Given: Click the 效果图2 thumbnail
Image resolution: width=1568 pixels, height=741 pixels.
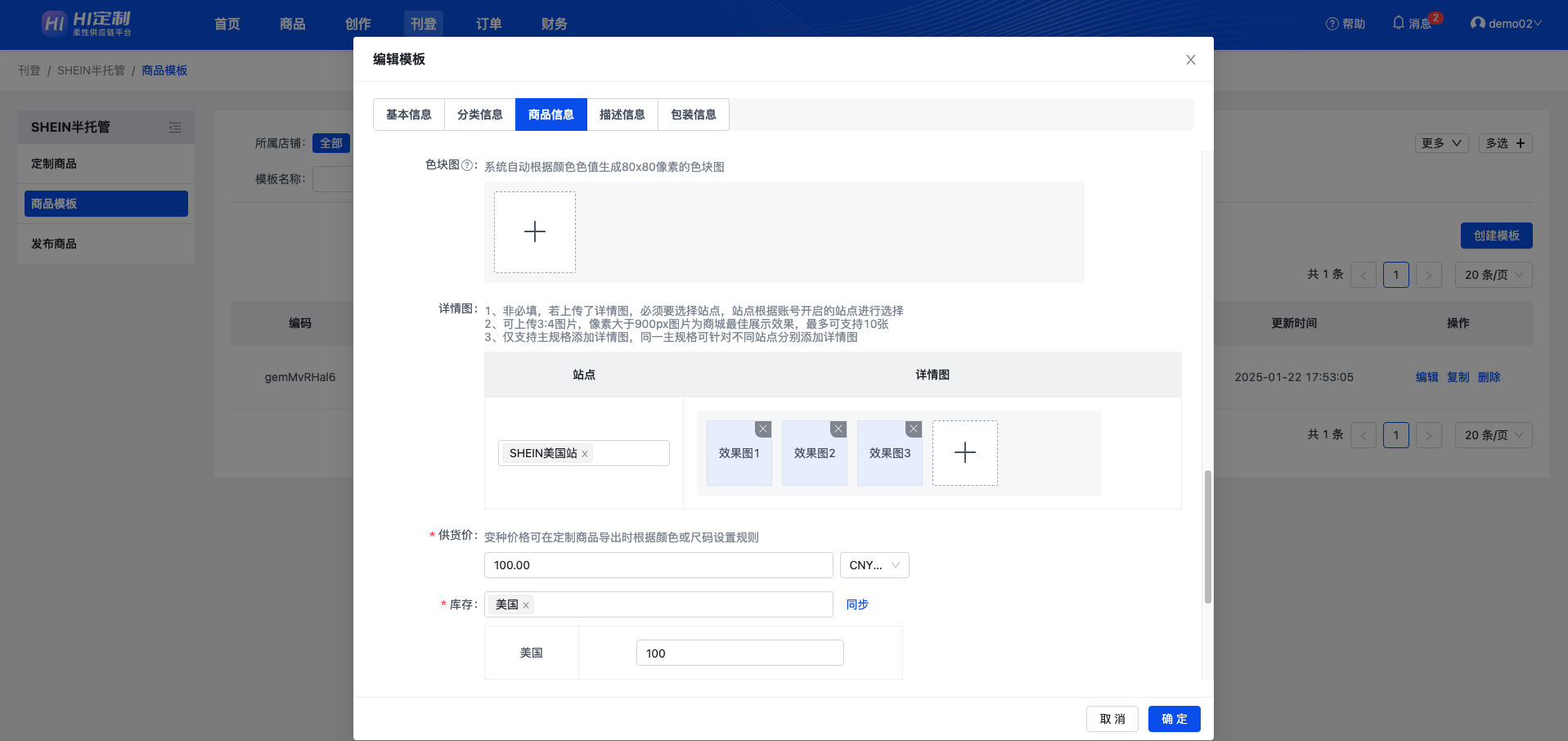Looking at the screenshot, I should [815, 453].
